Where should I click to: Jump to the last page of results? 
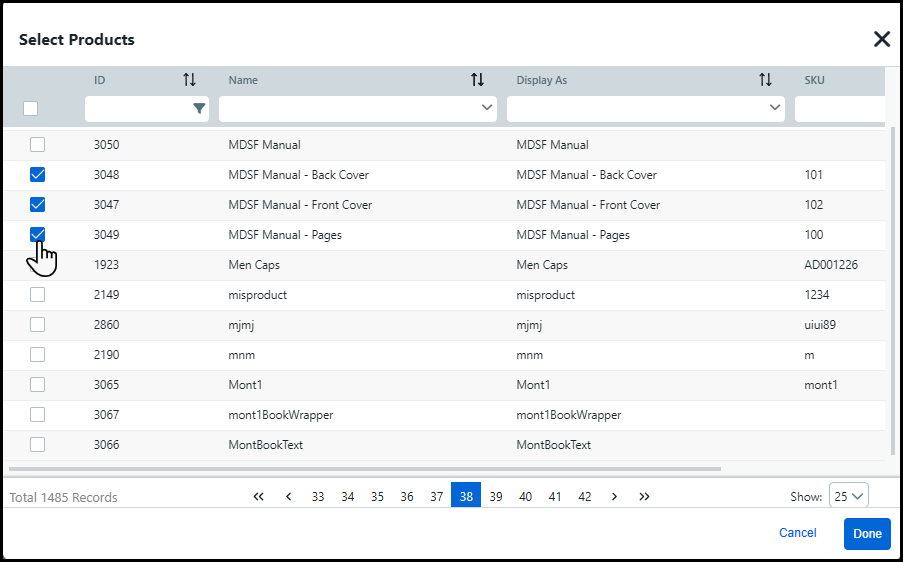[x=644, y=496]
